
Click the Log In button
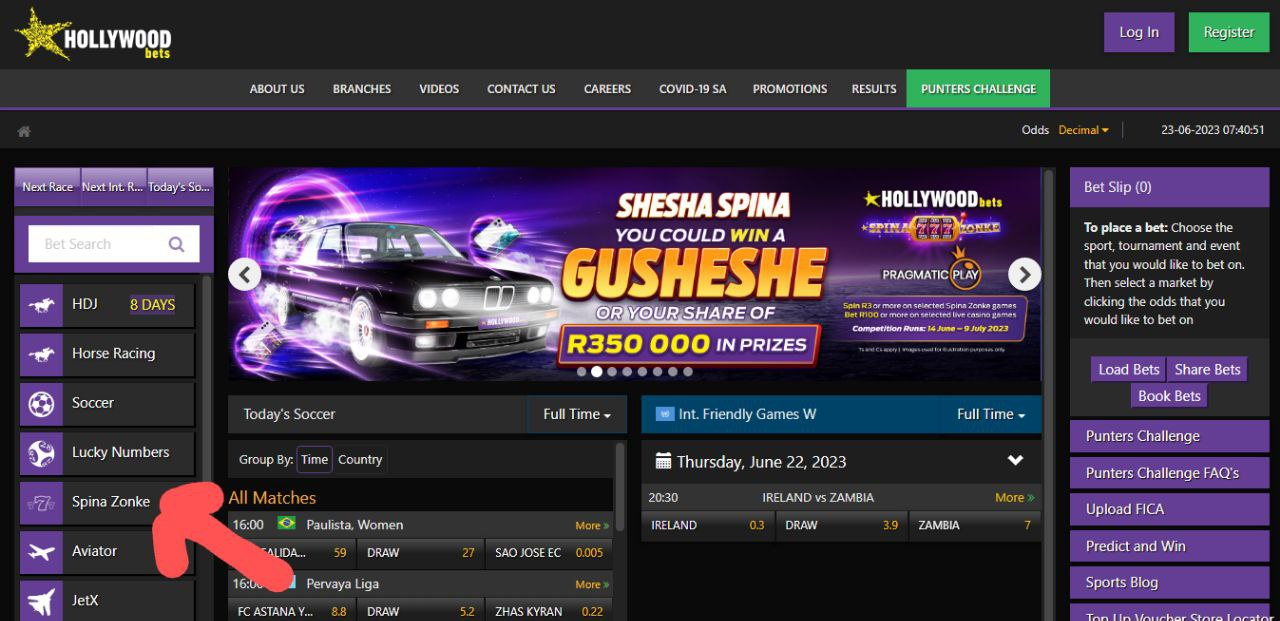tap(1139, 32)
